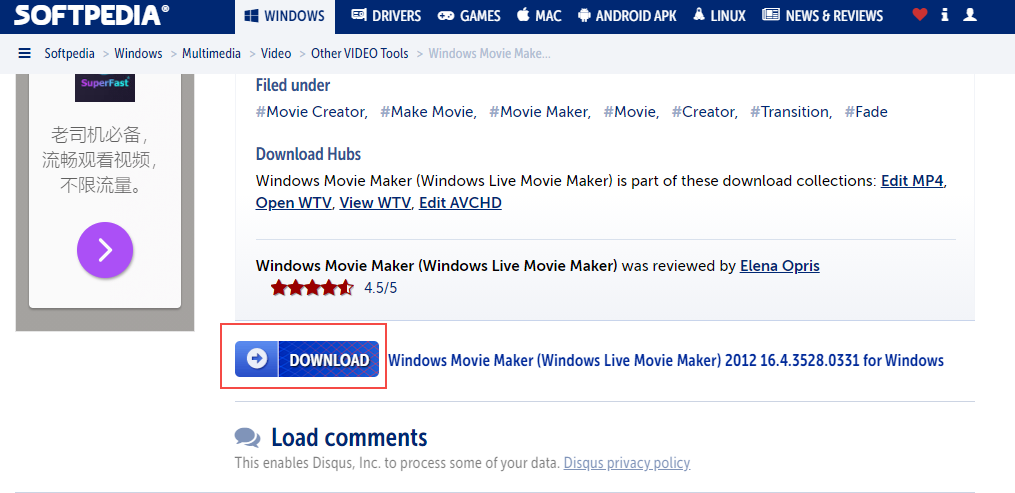The width and height of the screenshot is (1015, 493).
Task: Click the red heart favorites icon
Action: (920, 14)
